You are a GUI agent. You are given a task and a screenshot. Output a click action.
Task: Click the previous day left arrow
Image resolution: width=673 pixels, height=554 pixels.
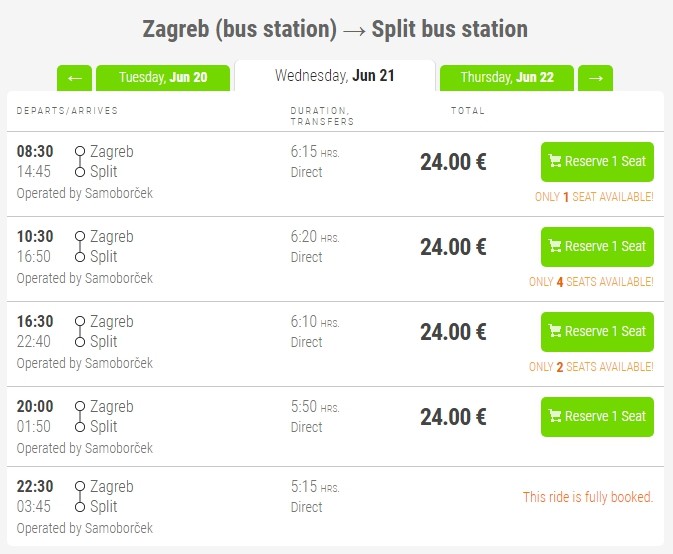pos(74,78)
